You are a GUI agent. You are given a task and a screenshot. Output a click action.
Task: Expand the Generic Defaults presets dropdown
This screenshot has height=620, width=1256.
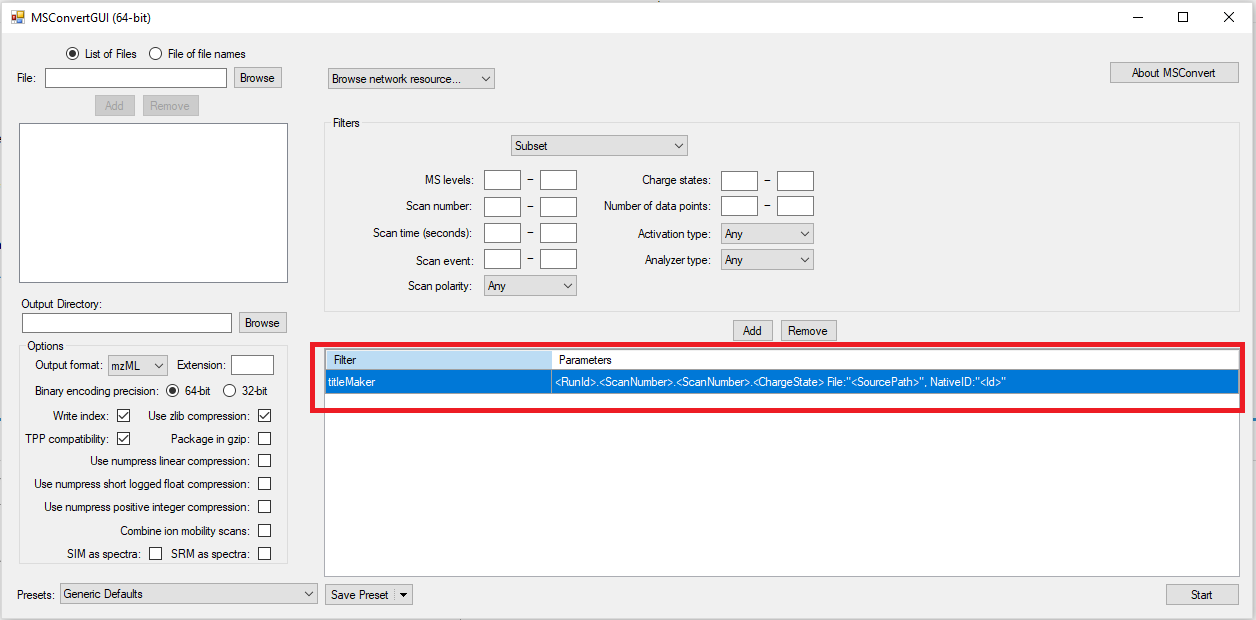tap(188, 594)
